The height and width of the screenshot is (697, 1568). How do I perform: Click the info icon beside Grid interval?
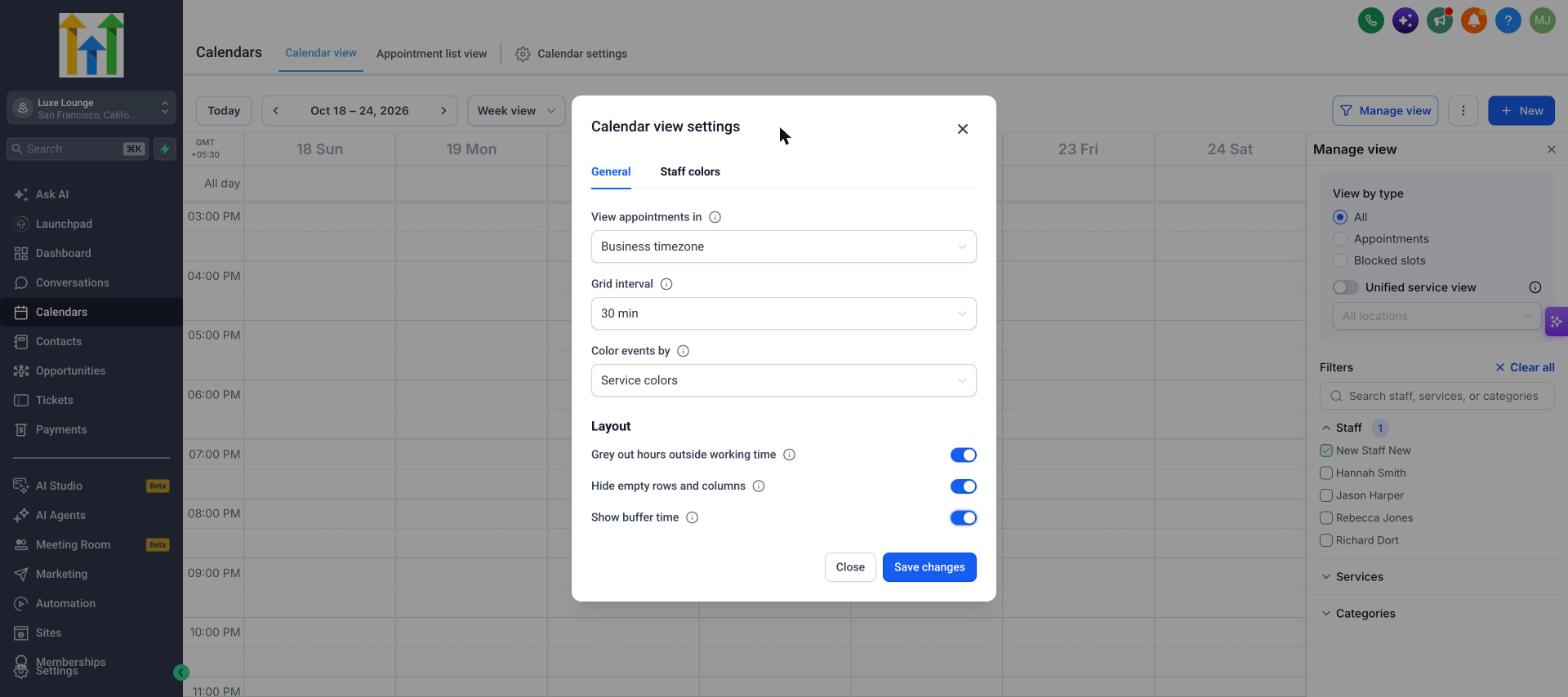(666, 284)
